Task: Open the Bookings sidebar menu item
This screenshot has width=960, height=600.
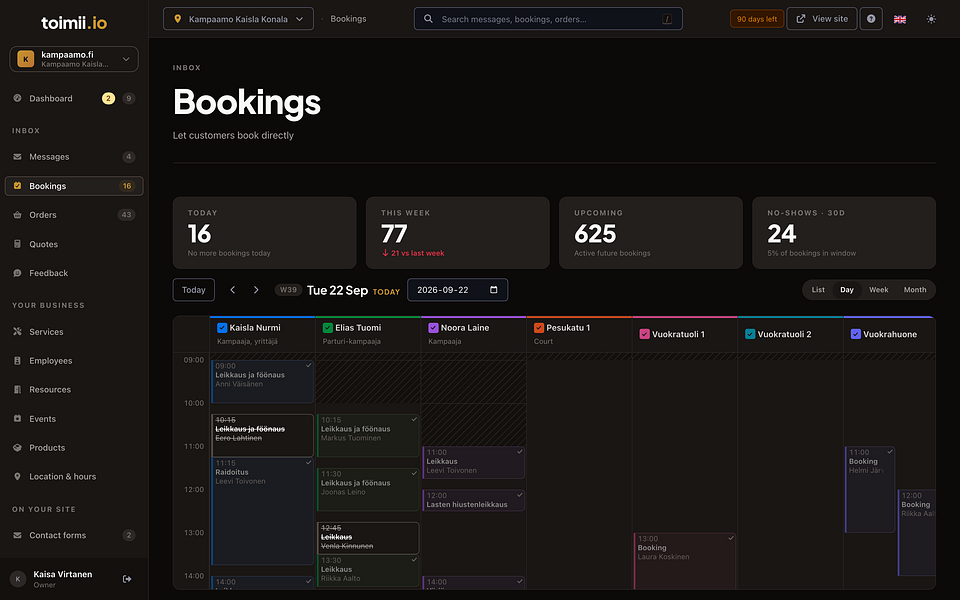Action: click(74, 186)
